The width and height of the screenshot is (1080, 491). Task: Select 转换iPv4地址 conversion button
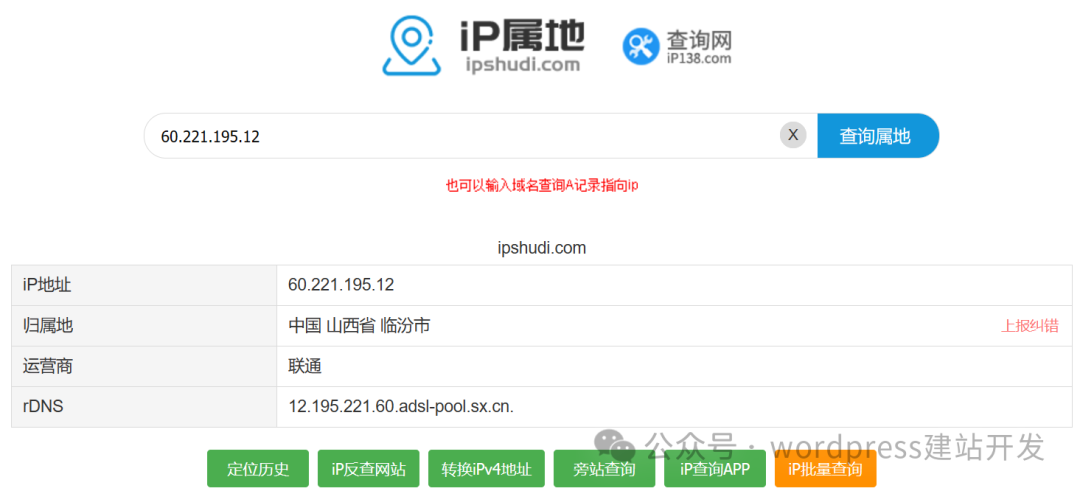486,469
